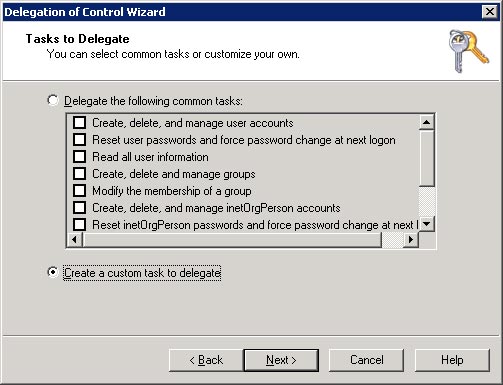Click the horizontal scroll right arrow

(x=411, y=239)
